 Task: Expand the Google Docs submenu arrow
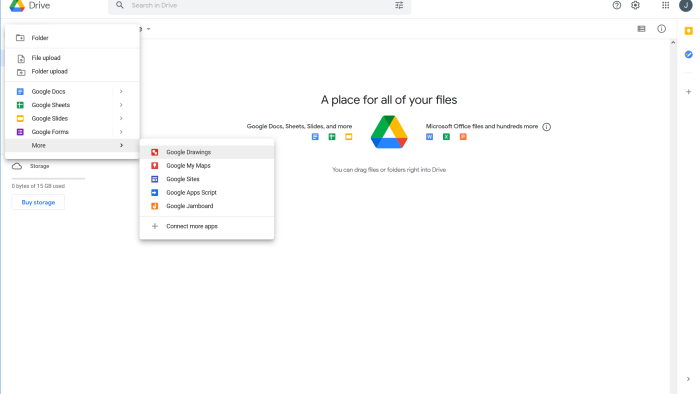click(121, 91)
